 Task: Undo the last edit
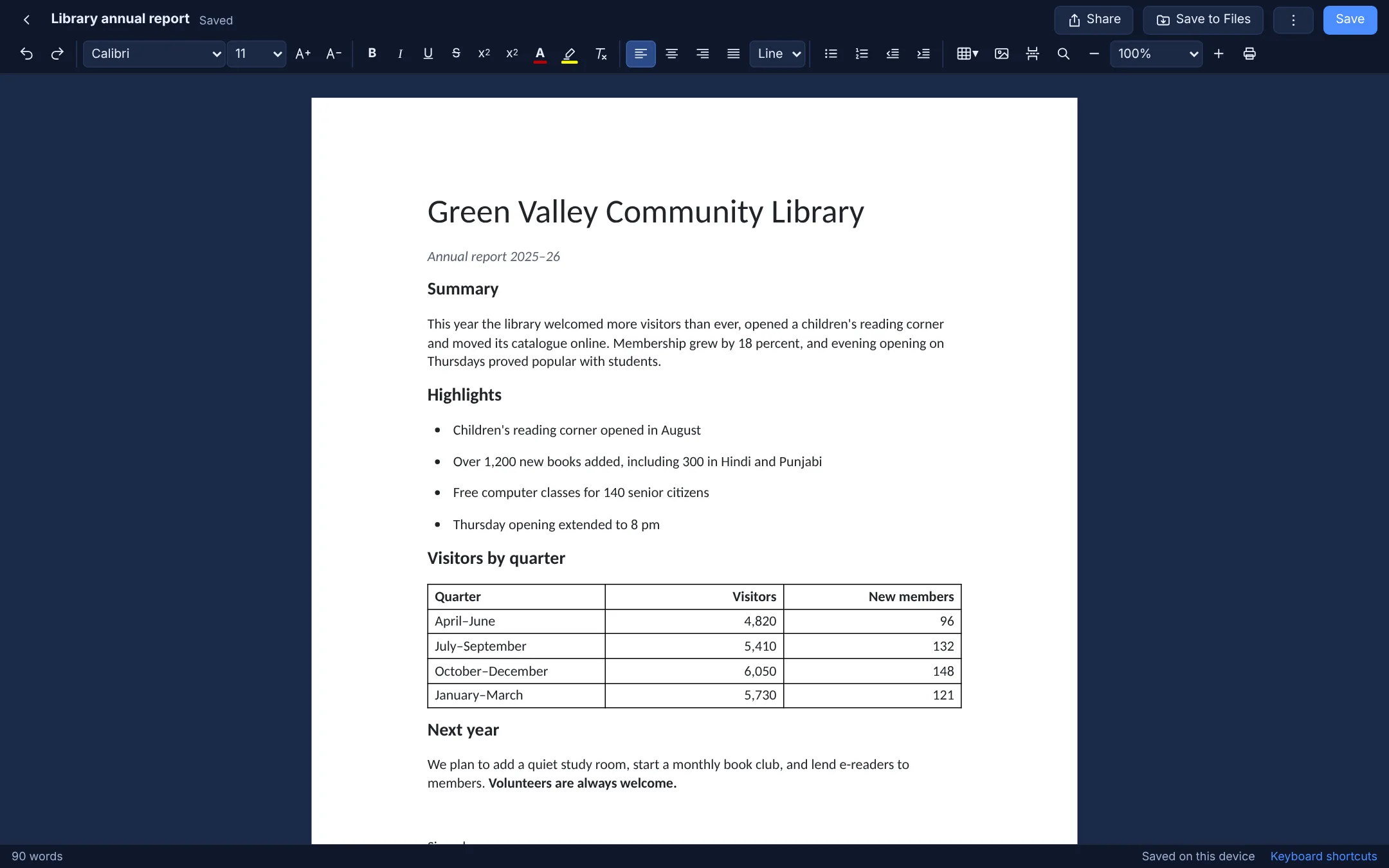[26, 54]
